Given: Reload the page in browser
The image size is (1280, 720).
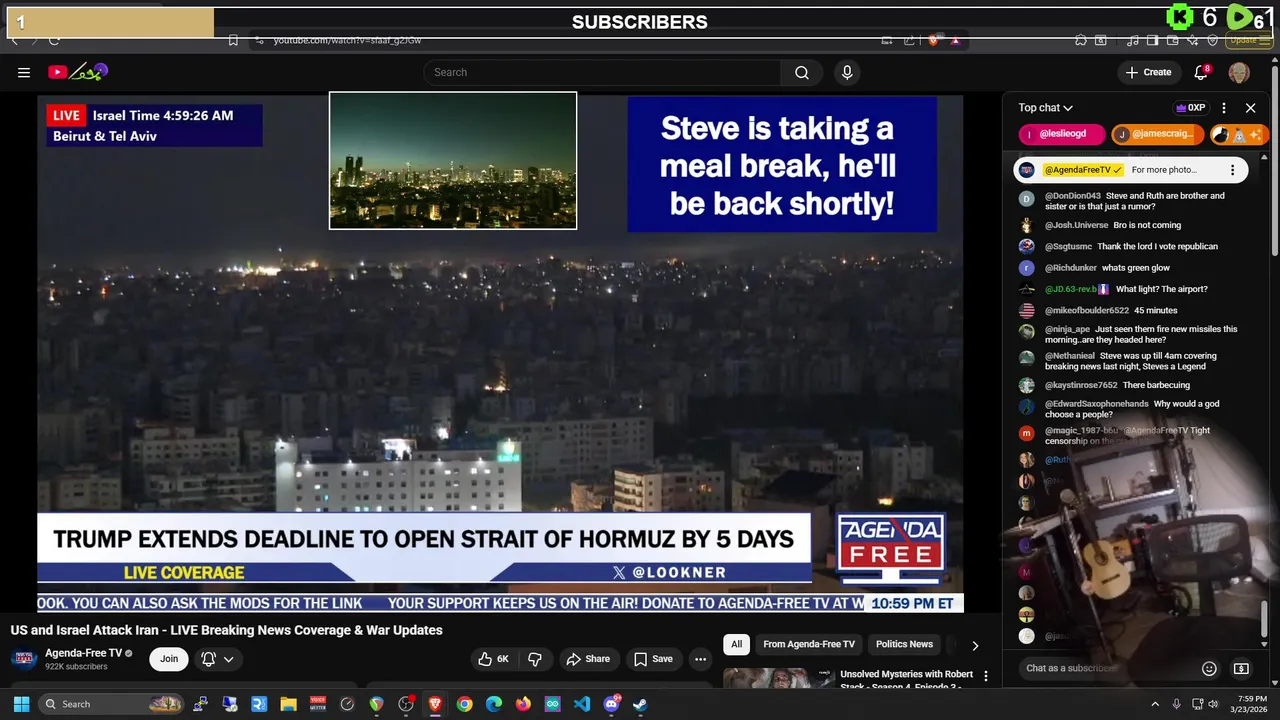Looking at the screenshot, I should tap(54, 40).
